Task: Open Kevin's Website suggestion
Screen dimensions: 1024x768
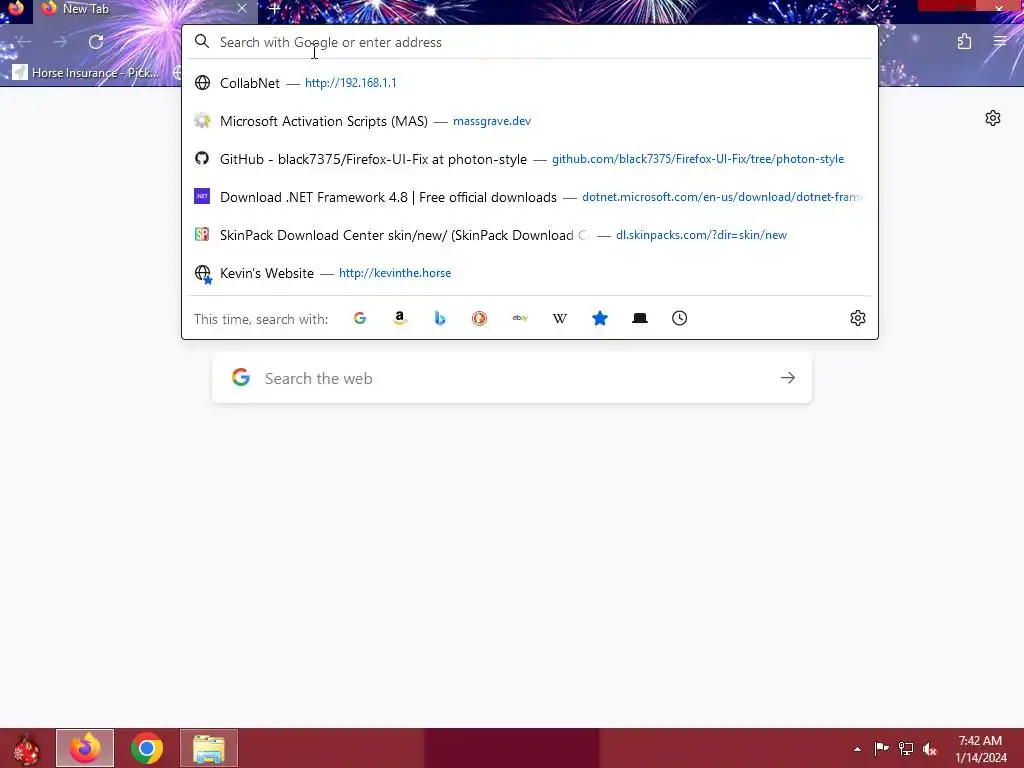Action: [530, 273]
